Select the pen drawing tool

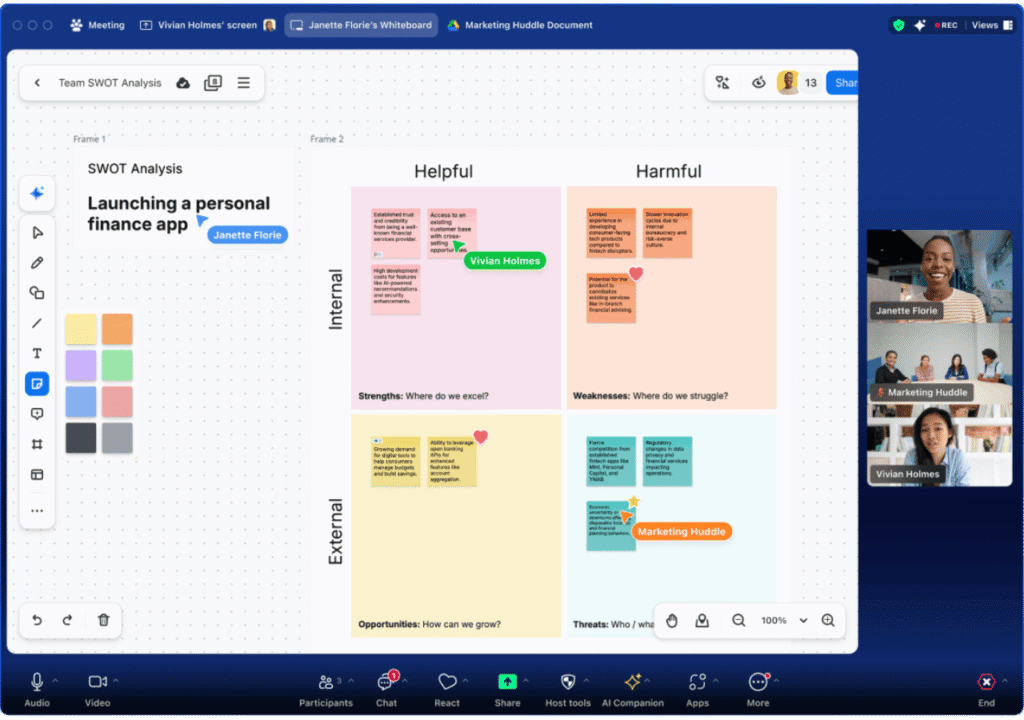[37, 263]
